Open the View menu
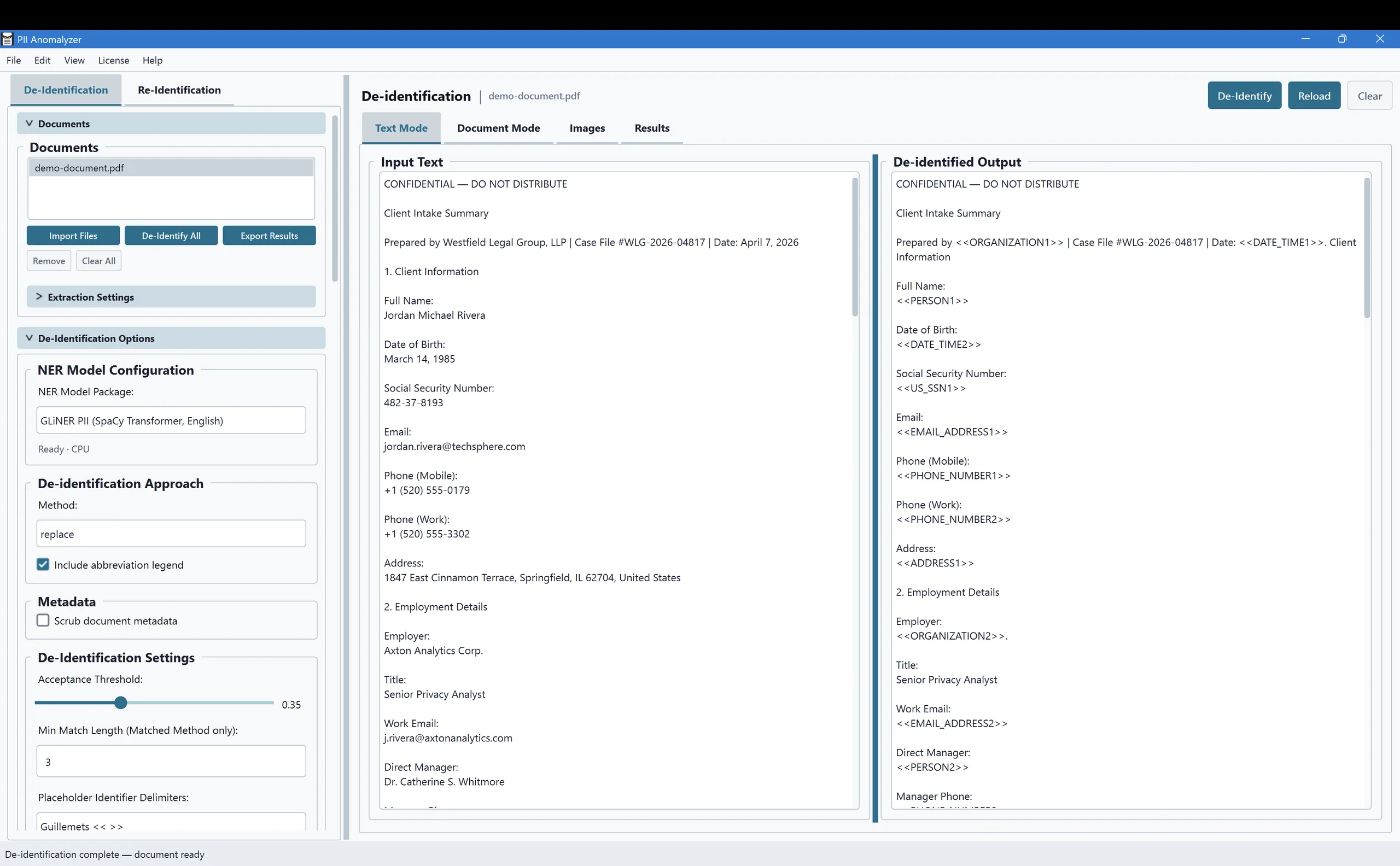Screen dimensions: 1400x866 [x=74, y=60]
